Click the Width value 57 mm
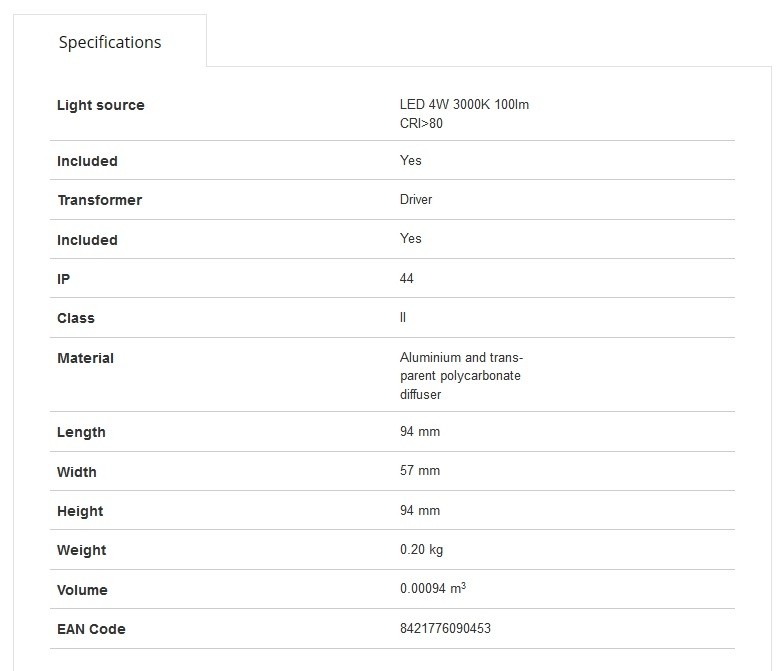 420,470
